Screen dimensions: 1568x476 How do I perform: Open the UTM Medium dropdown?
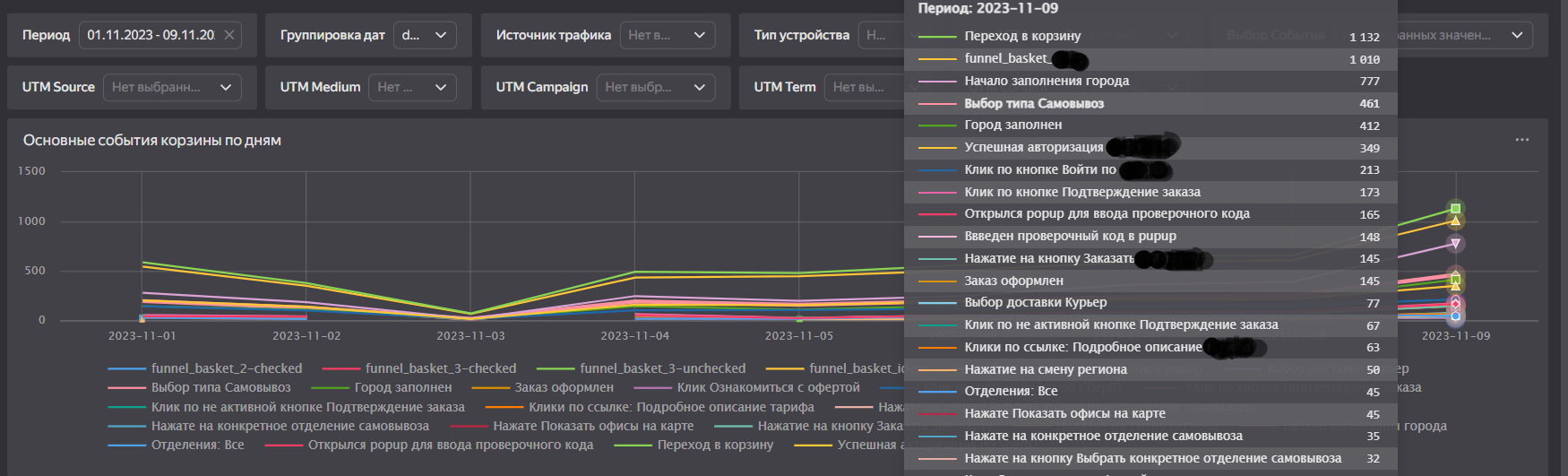tap(412, 87)
